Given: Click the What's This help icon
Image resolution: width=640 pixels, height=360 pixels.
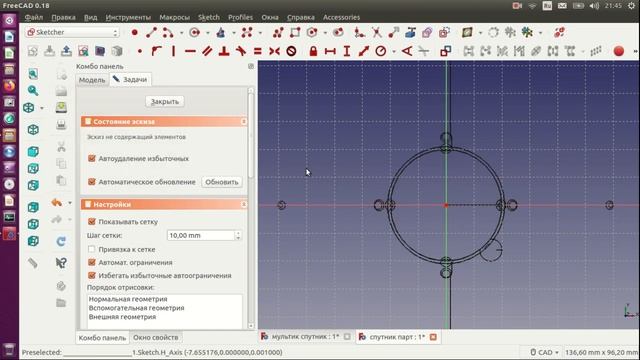Looking at the screenshot, I should (61, 263).
